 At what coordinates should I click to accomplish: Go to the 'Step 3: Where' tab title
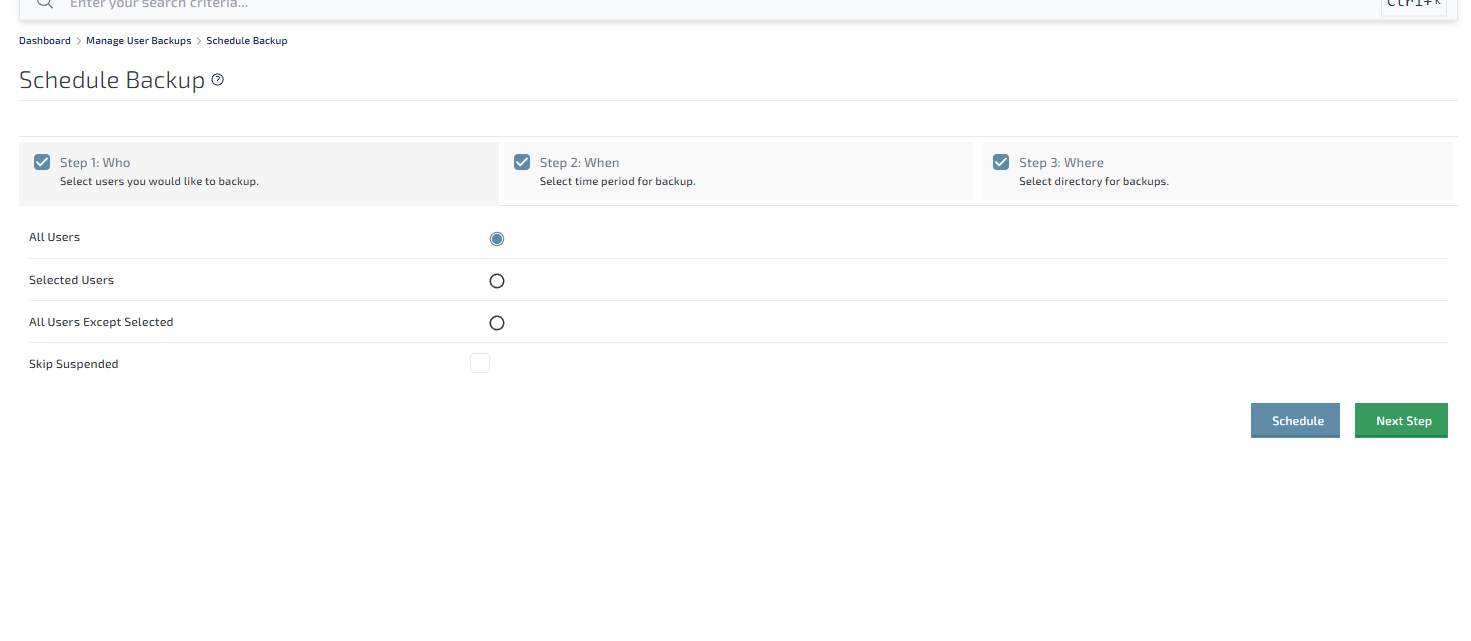click(1061, 162)
